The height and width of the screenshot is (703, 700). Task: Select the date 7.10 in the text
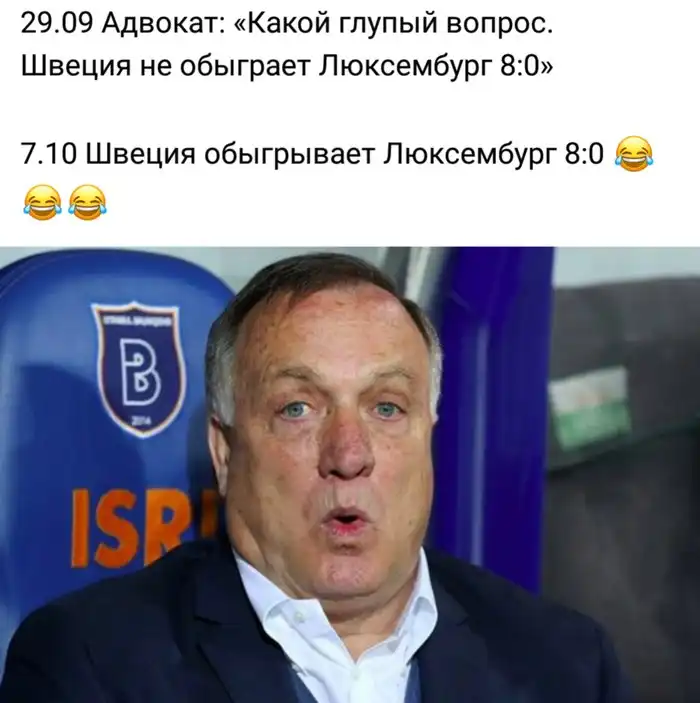coord(48,155)
